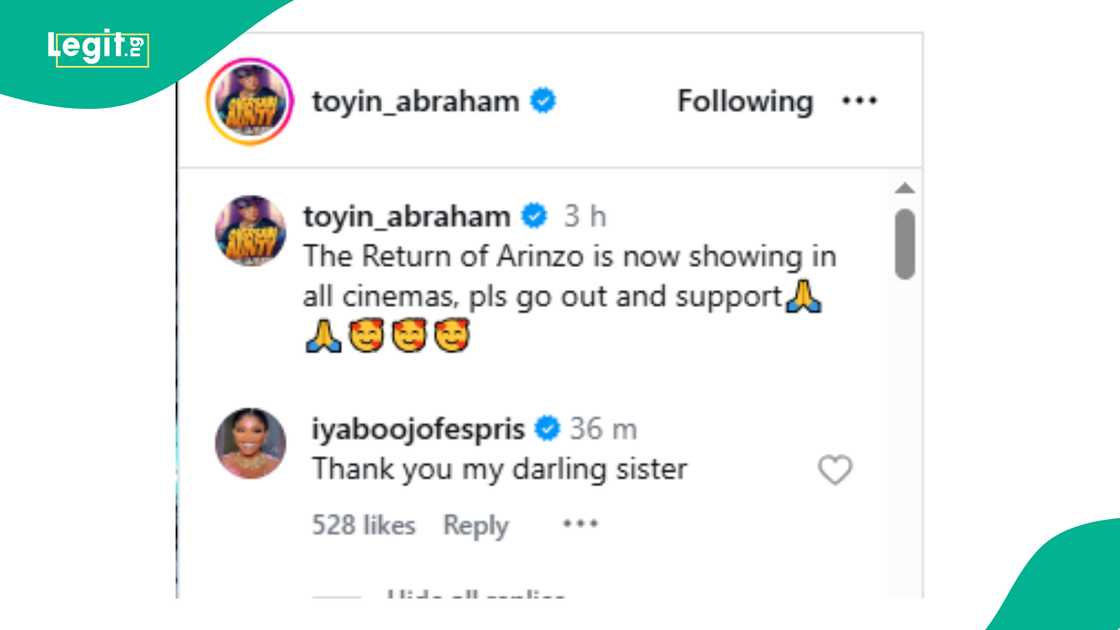Open the comment options three-dot menu
Screen dimensions: 1120x630
pyautogui.click(x=581, y=524)
